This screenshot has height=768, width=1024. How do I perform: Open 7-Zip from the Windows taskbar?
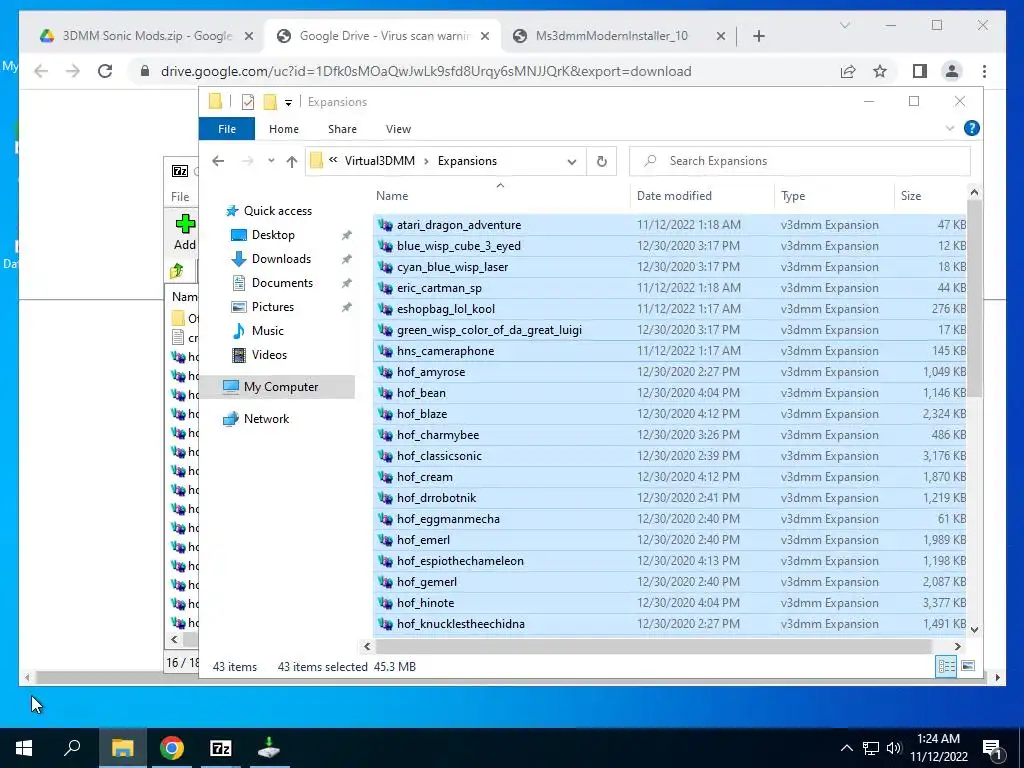tap(221, 748)
